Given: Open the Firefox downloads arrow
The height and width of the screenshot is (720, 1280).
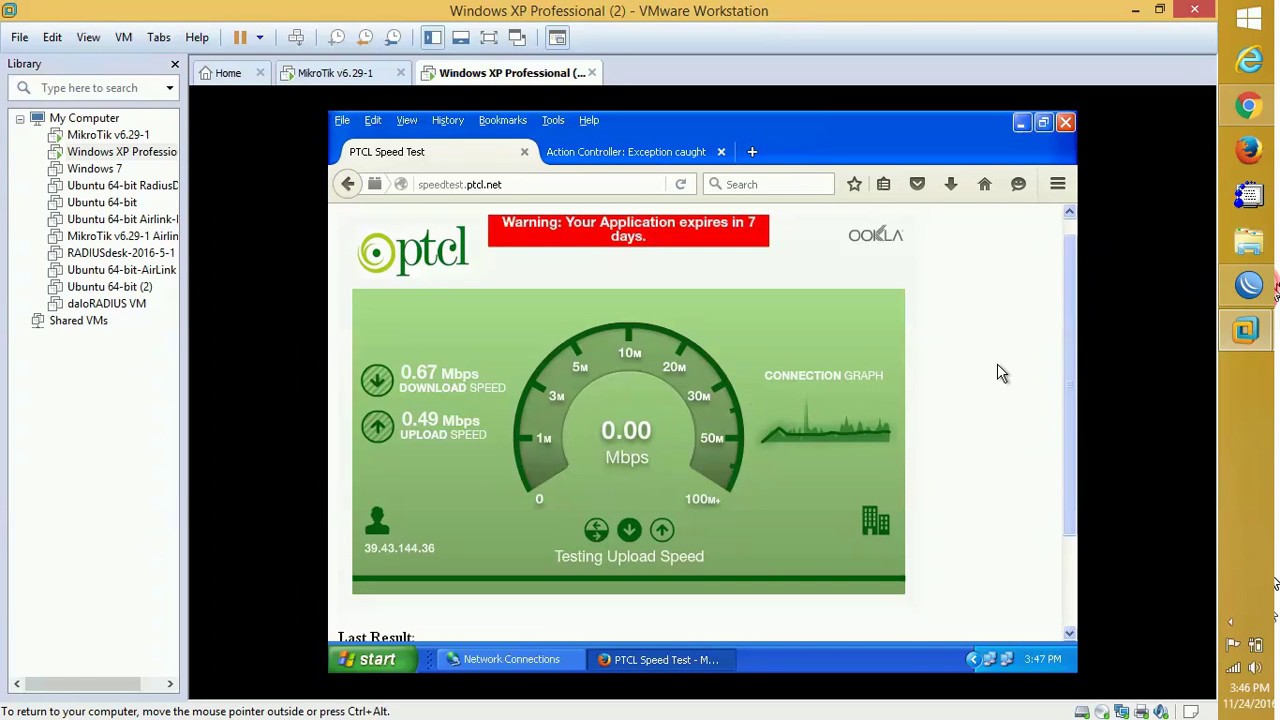Looking at the screenshot, I should [x=951, y=184].
